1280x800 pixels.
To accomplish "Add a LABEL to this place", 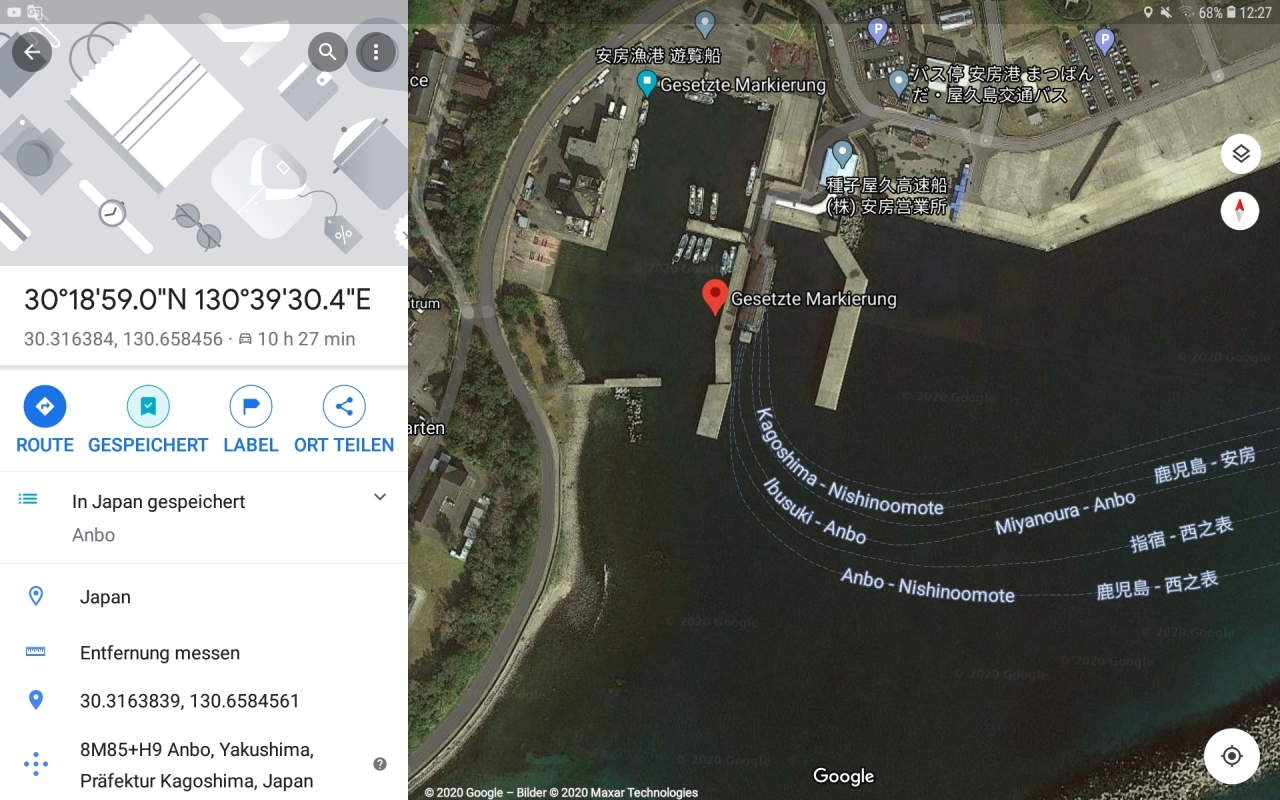I will 251,420.
